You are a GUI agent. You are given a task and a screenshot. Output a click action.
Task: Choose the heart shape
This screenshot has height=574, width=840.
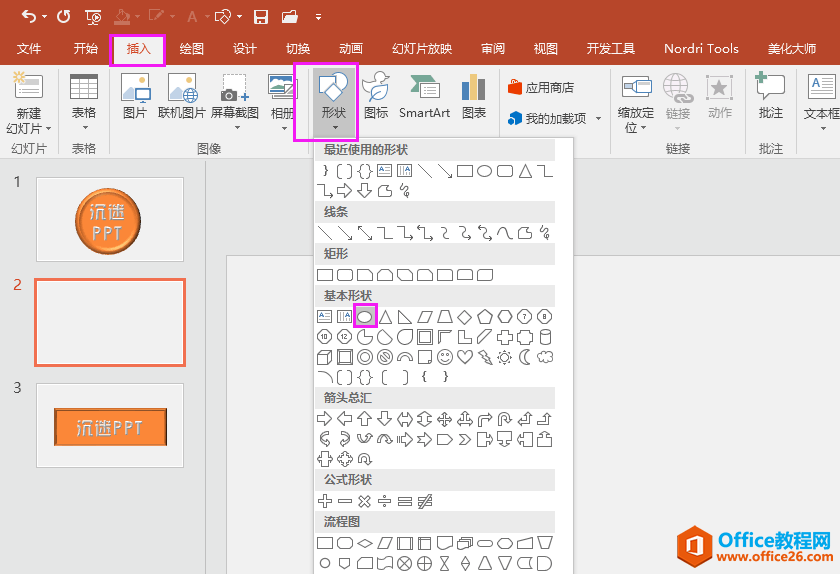tap(465, 357)
